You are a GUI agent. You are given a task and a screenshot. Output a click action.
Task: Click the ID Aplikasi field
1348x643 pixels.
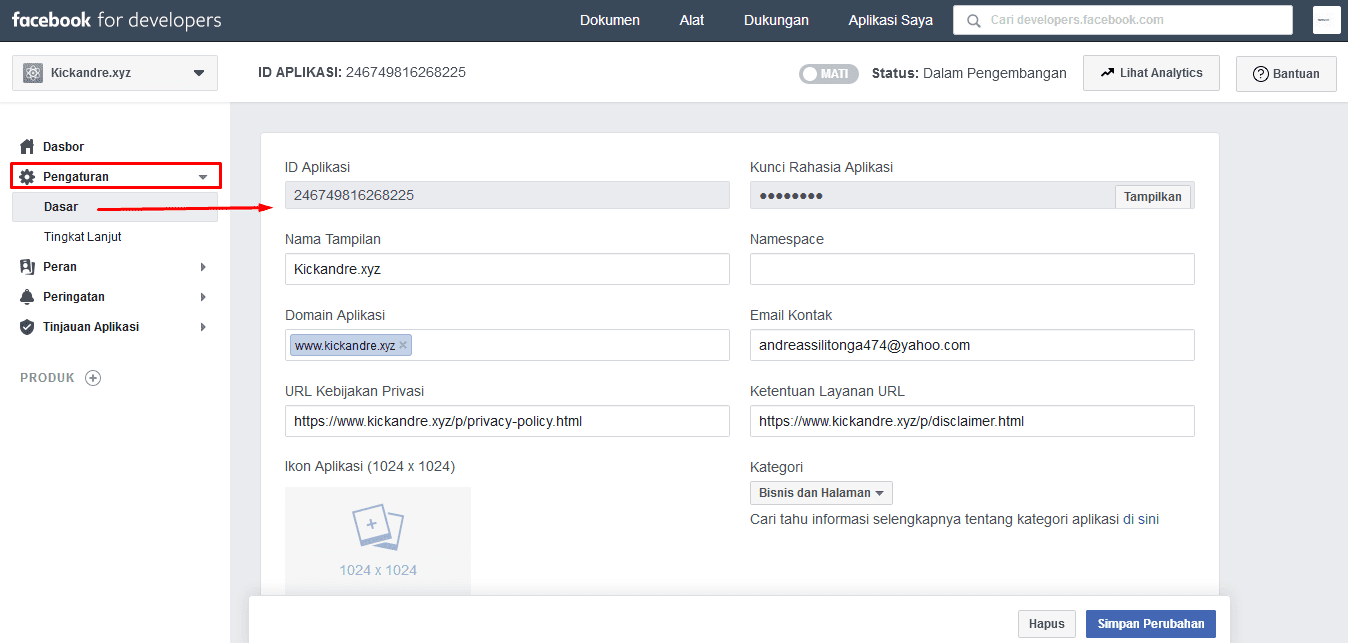click(x=507, y=195)
